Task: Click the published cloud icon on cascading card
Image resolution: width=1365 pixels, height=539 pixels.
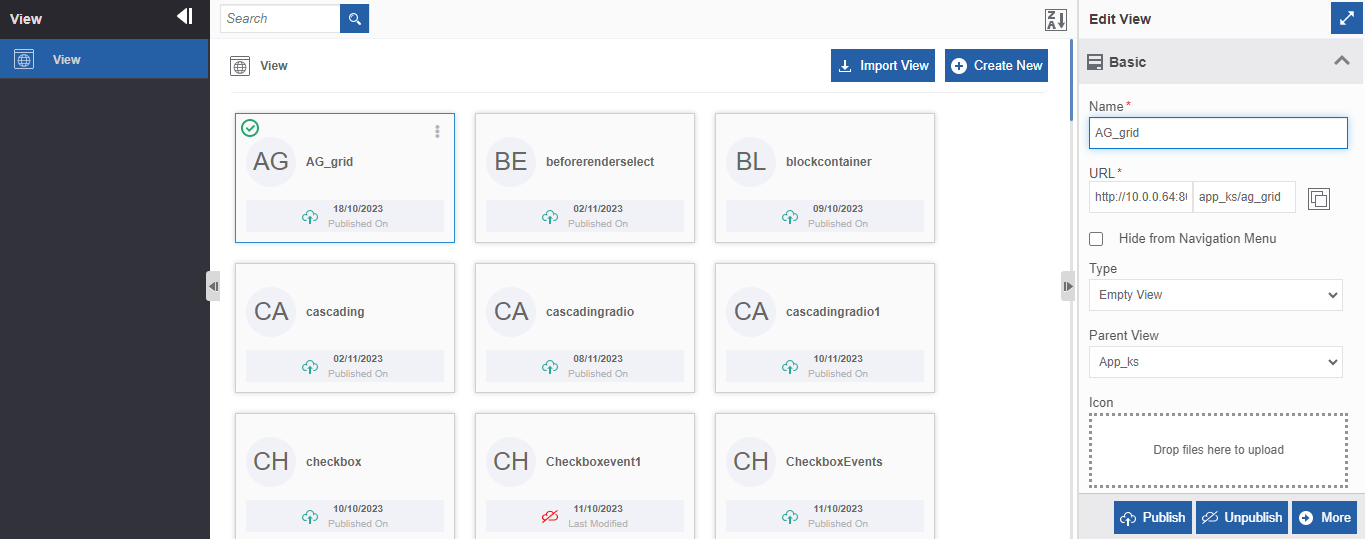Action: (x=310, y=367)
